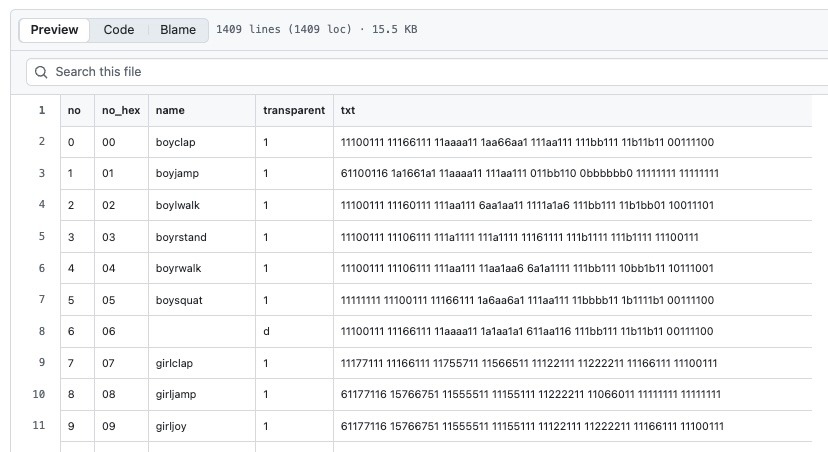The height and width of the screenshot is (452, 828).
Task: Click the 'boysquat' name cell
Action: [180, 300]
